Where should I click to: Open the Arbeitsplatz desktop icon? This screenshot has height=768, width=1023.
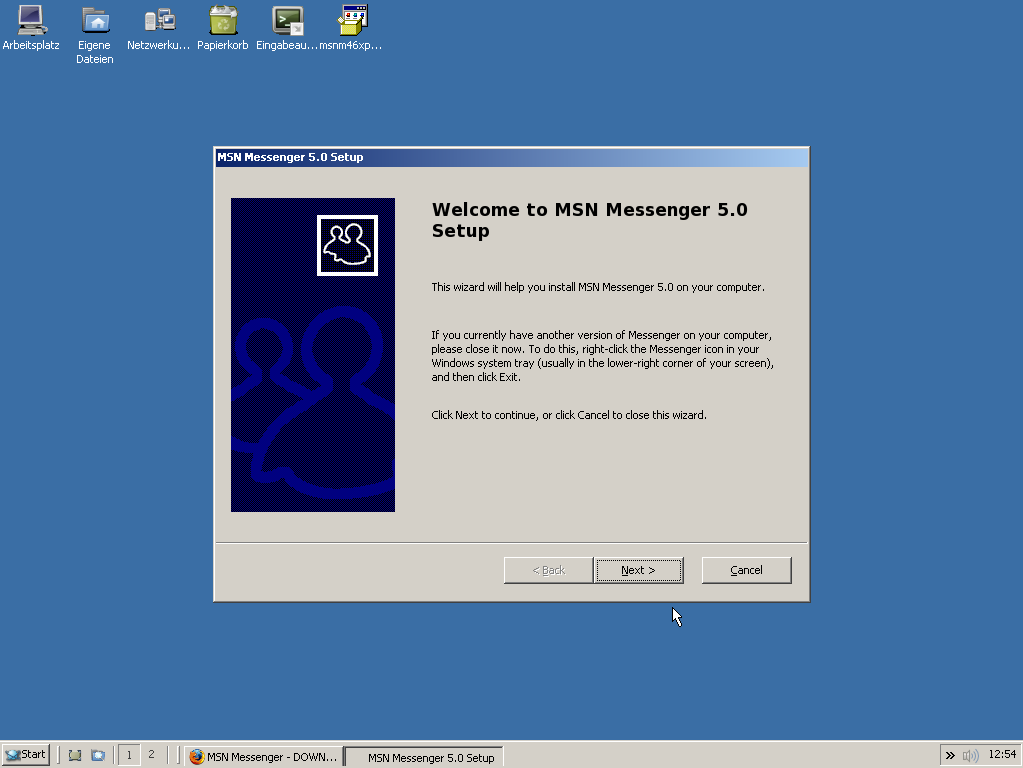[x=31, y=27]
